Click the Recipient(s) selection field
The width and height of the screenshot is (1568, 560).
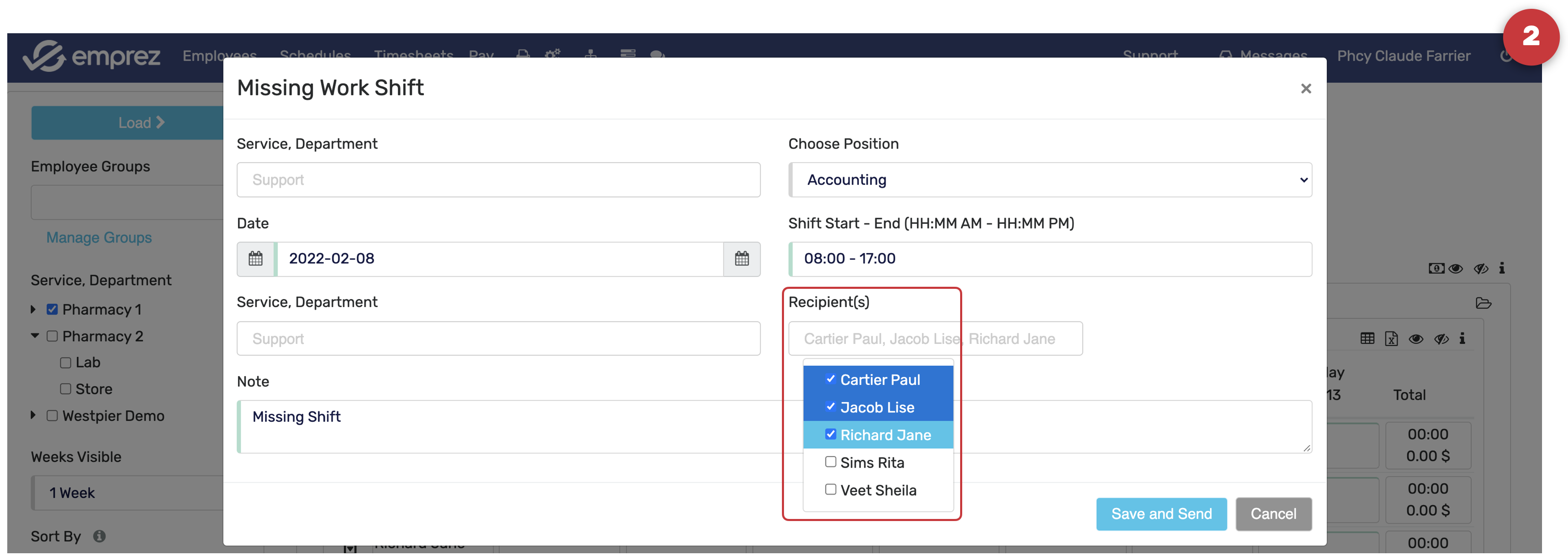point(935,338)
